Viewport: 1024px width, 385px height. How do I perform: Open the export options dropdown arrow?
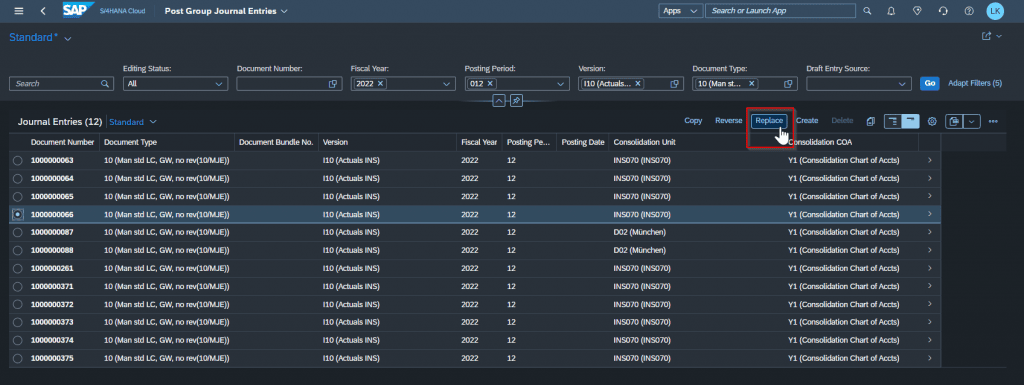[x=972, y=121]
